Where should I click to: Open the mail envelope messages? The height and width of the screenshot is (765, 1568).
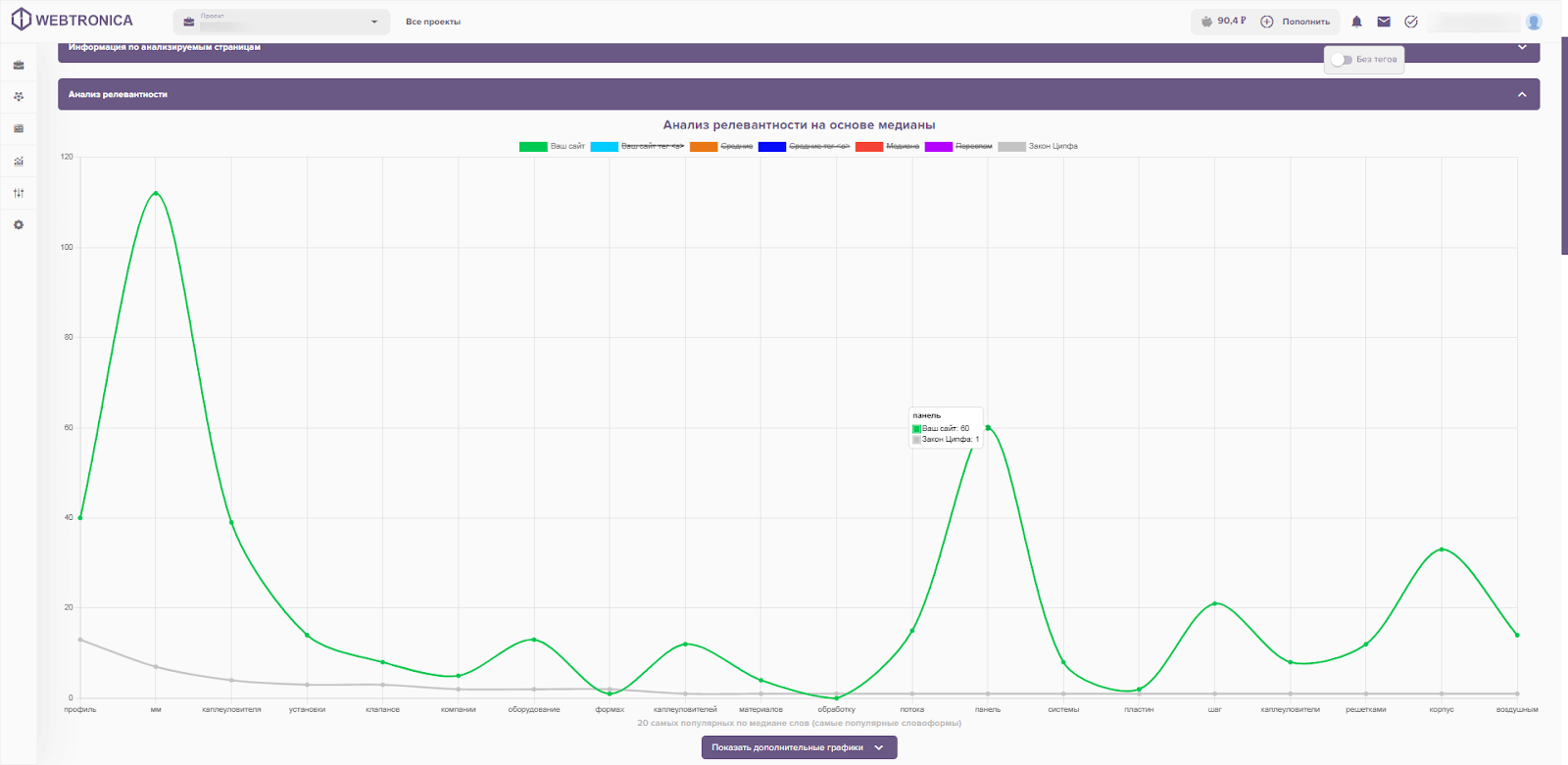(x=1384, y=21)
